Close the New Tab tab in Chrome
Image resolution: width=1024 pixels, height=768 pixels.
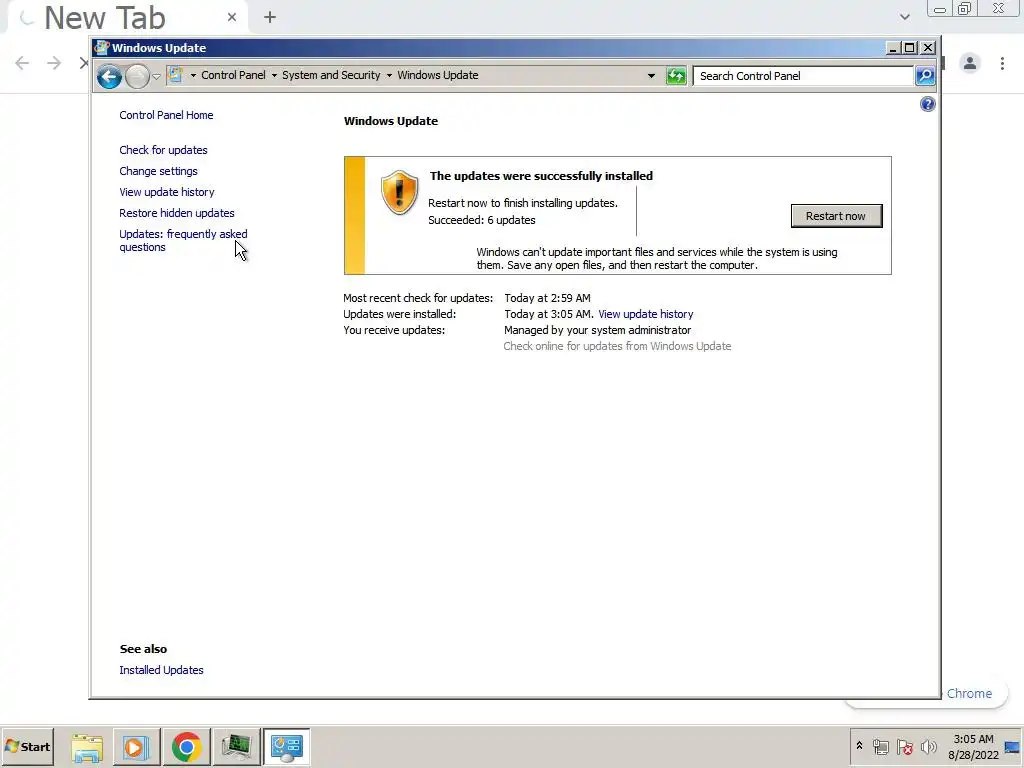232,18
